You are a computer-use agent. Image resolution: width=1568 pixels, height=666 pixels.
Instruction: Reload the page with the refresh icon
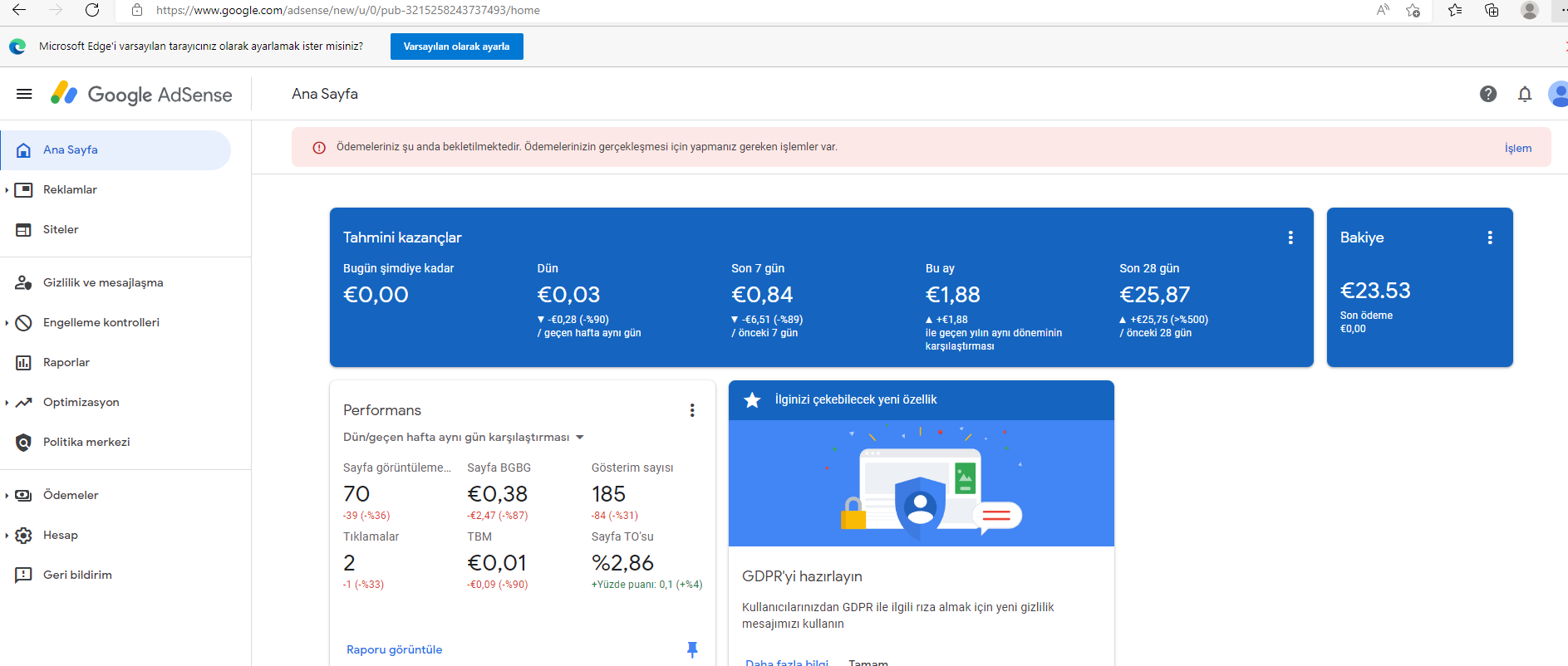[x=92, y=10]
